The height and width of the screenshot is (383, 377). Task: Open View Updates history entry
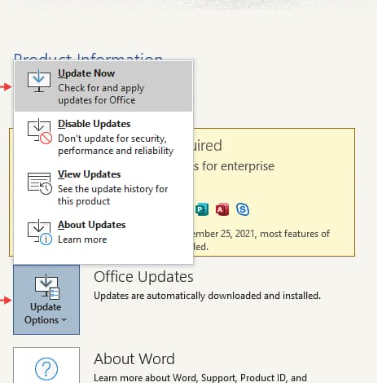click(x=103, y=187)
